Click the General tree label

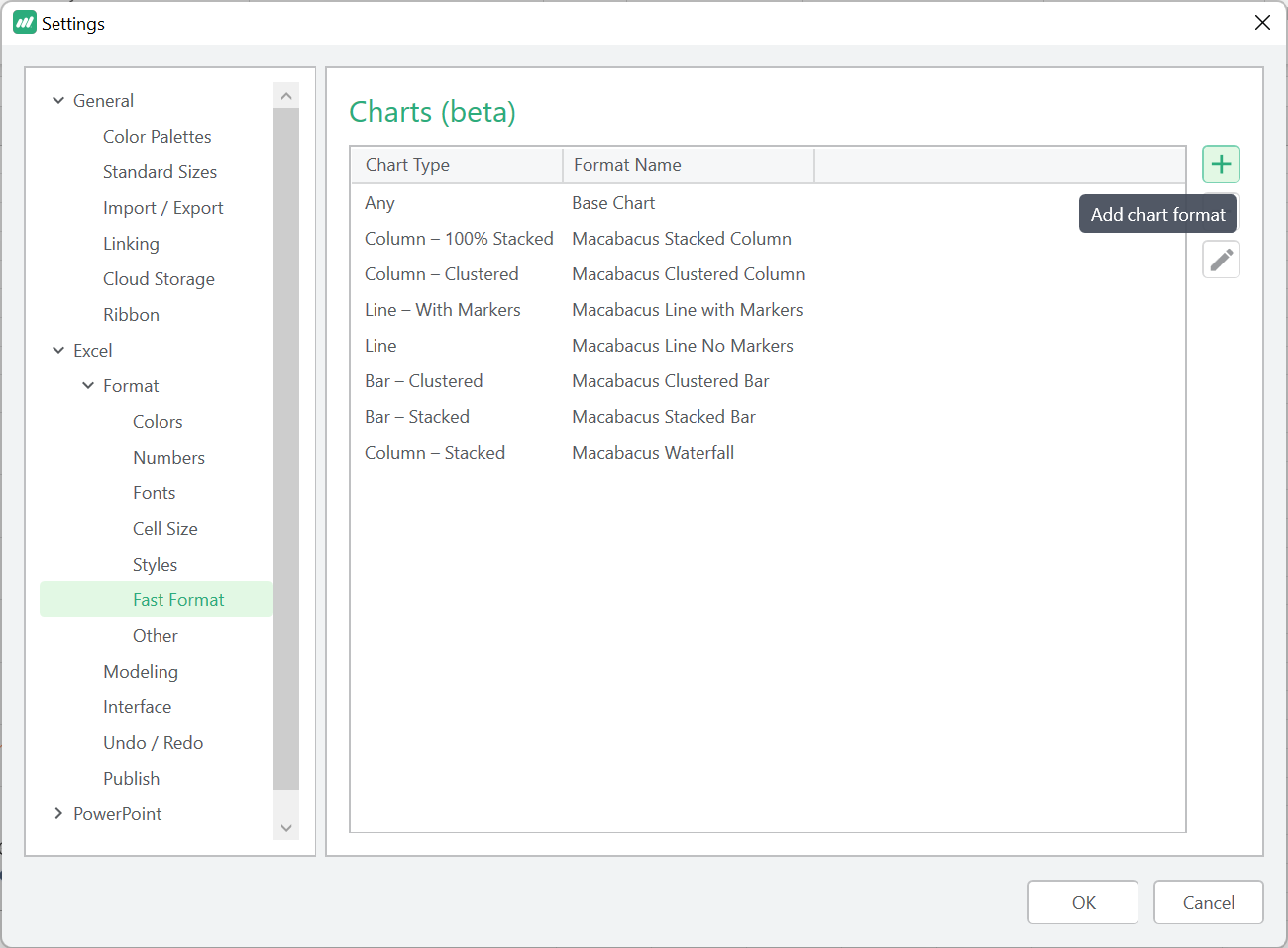point(103,101)
